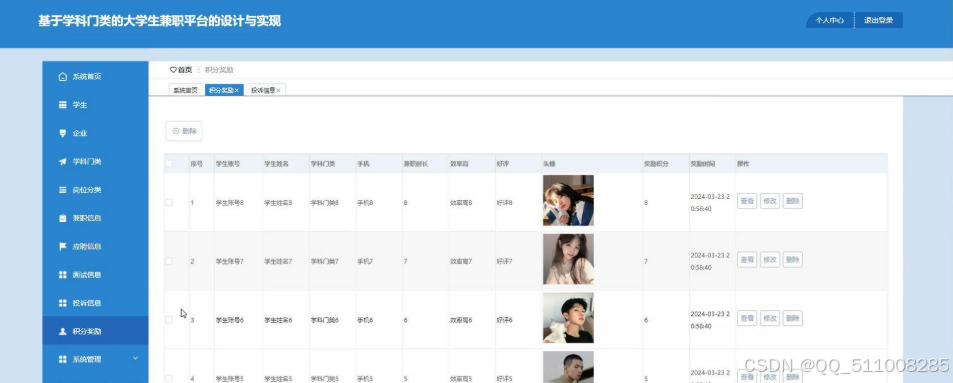Click the 兼职时长 column header

pos(416,164)
